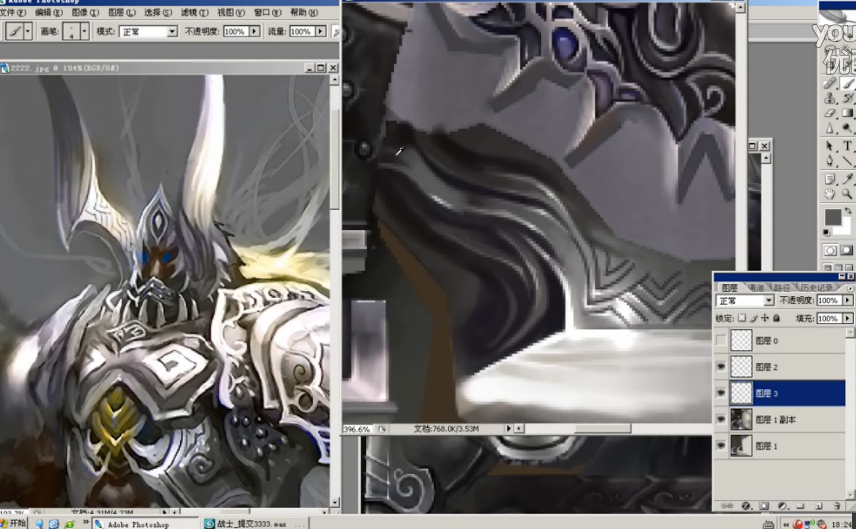Image resolution: width=856 pixels, height=529 pixels.
Task: Switch to the 路径 paths tab
Action: (x=781, y=288)
